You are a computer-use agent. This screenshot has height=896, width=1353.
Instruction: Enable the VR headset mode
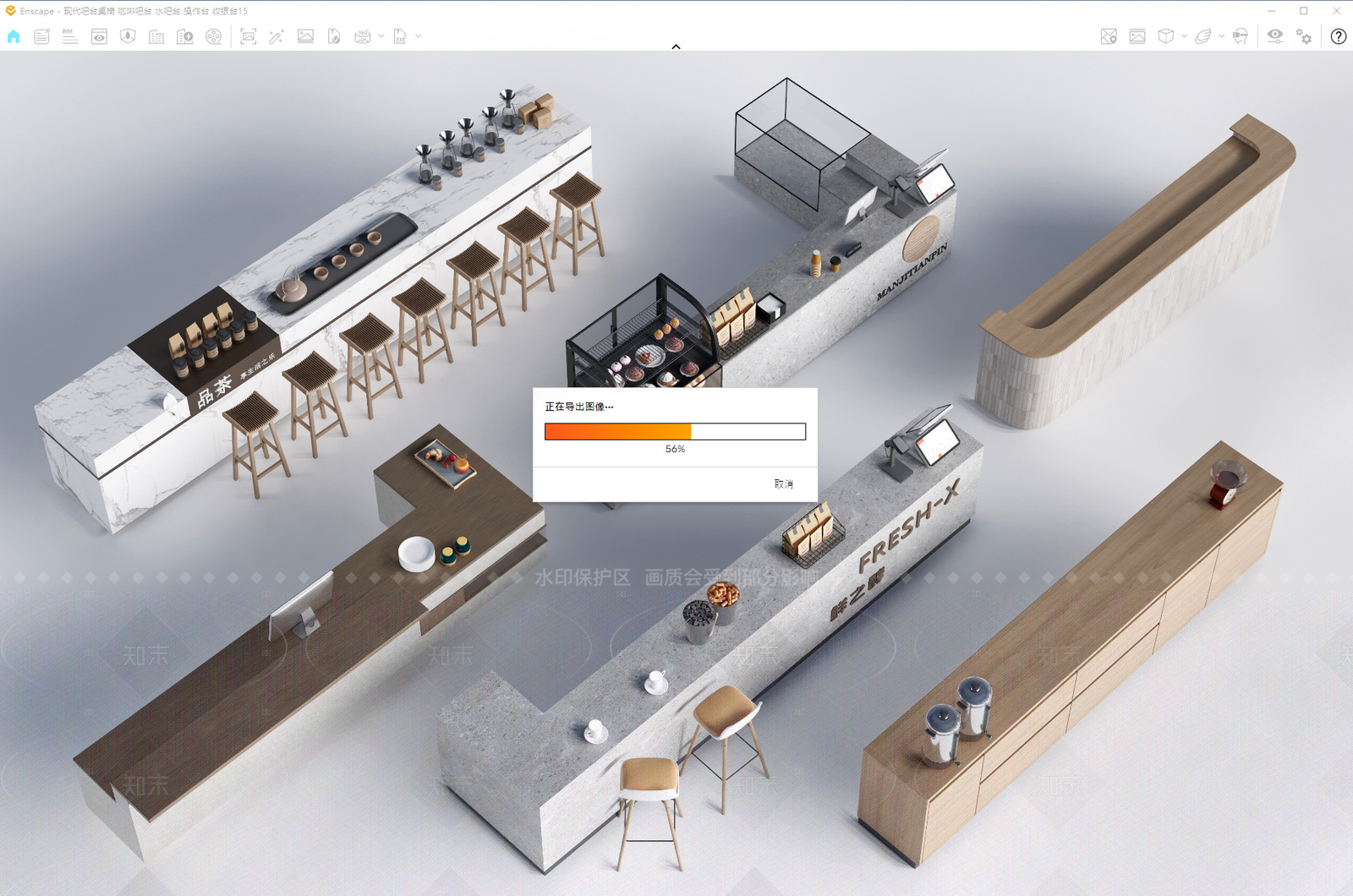coord(1241,36)
